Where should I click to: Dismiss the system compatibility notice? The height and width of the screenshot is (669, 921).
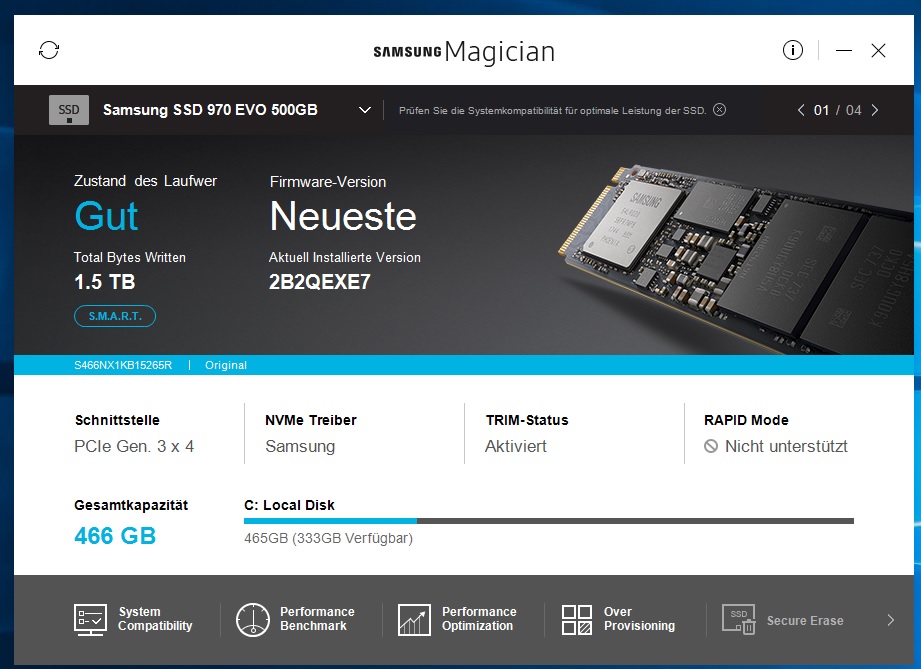pos(720,110)
